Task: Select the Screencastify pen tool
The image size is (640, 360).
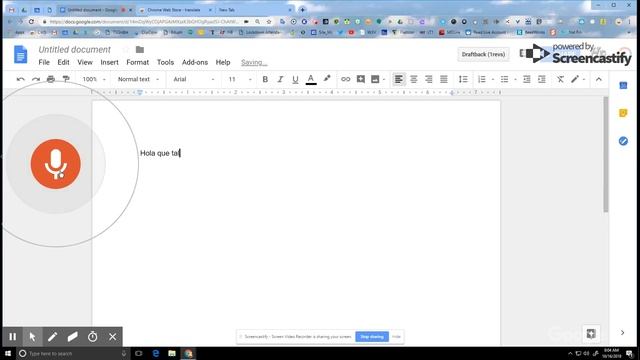Action: pos(53,337)
